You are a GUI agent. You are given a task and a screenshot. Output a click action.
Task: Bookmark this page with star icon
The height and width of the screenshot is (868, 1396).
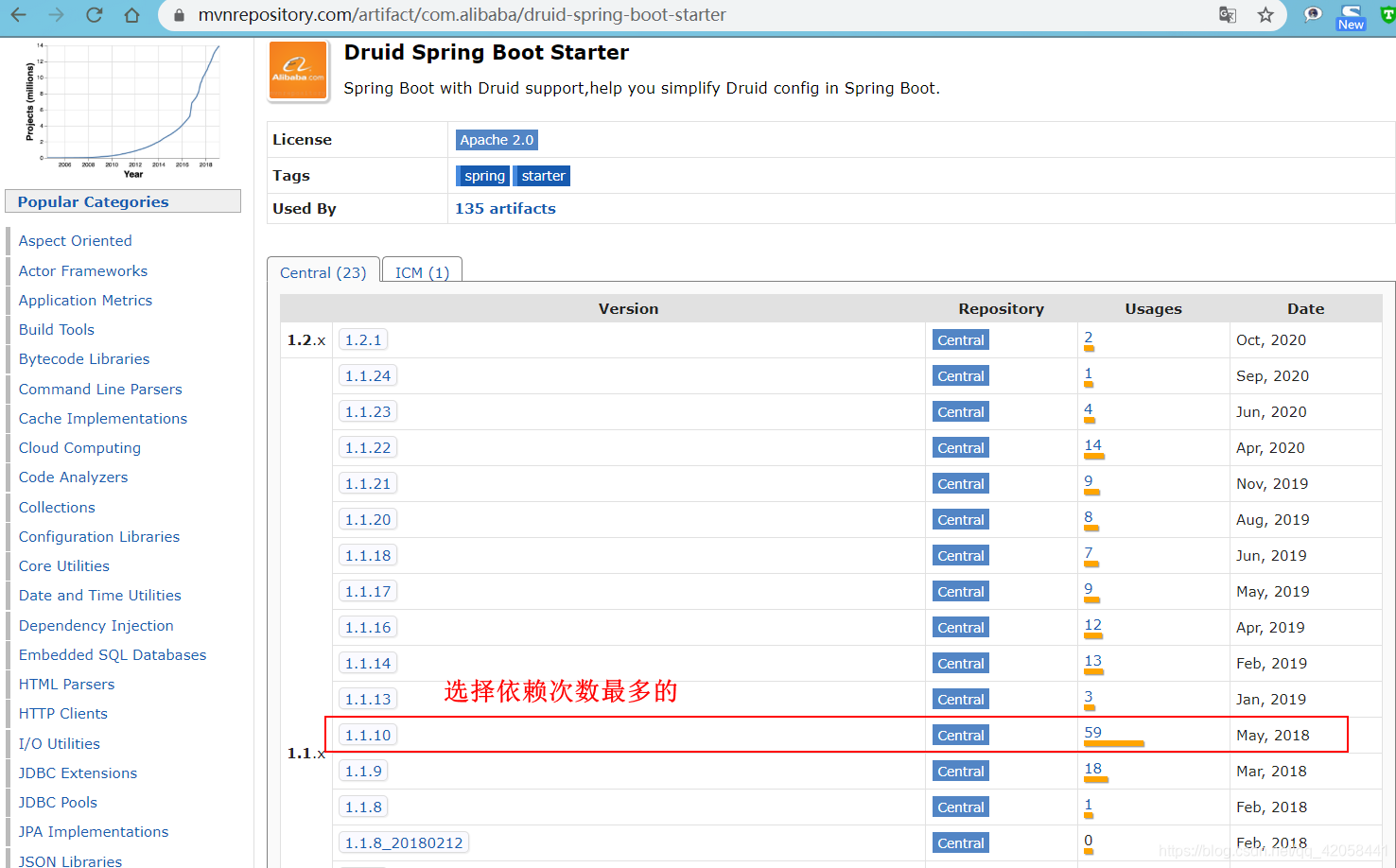click(1265, 15)
